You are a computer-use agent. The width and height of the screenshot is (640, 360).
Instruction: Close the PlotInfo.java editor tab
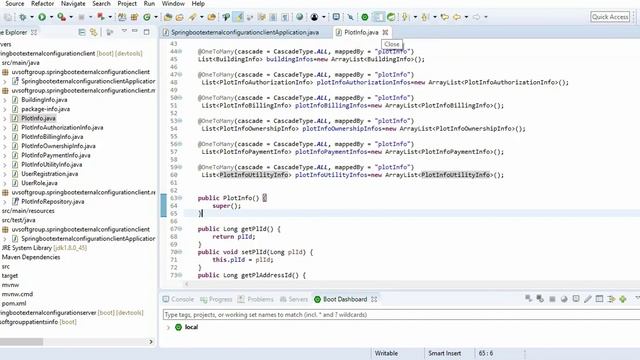point(385,32)
